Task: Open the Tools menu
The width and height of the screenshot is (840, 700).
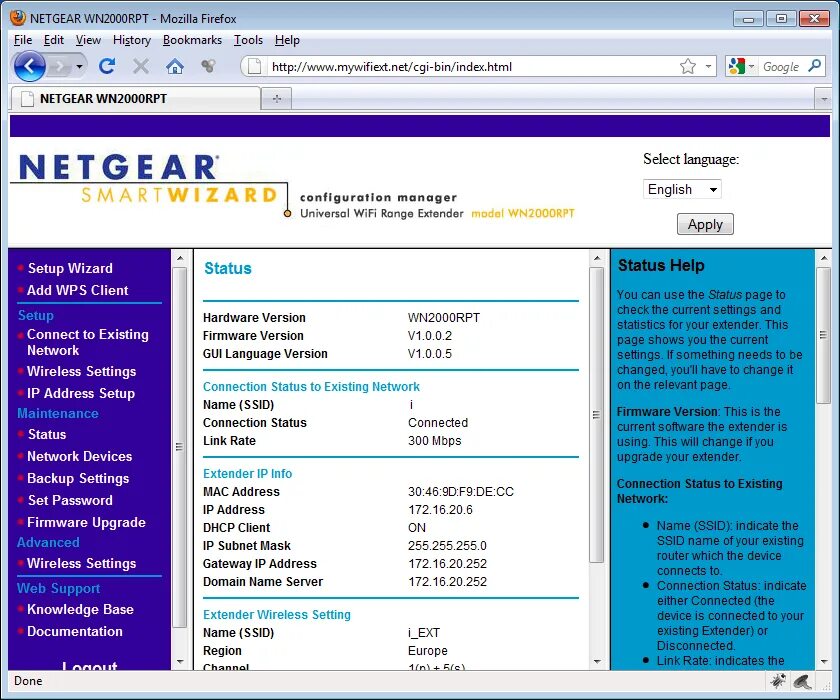Action: (x=248, y=40)
